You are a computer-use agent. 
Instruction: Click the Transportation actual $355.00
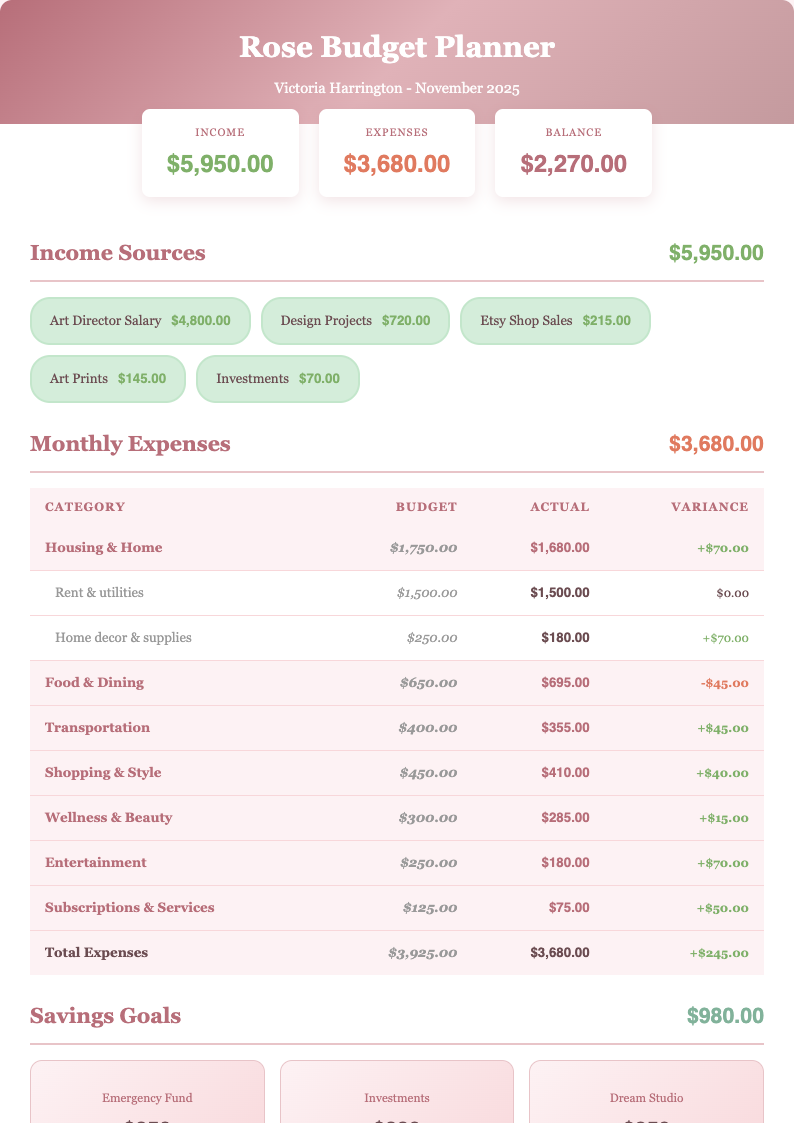point(566,728)
